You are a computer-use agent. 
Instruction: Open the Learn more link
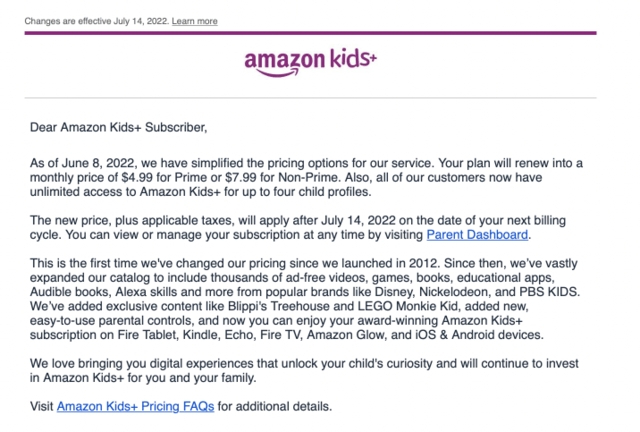194,21
